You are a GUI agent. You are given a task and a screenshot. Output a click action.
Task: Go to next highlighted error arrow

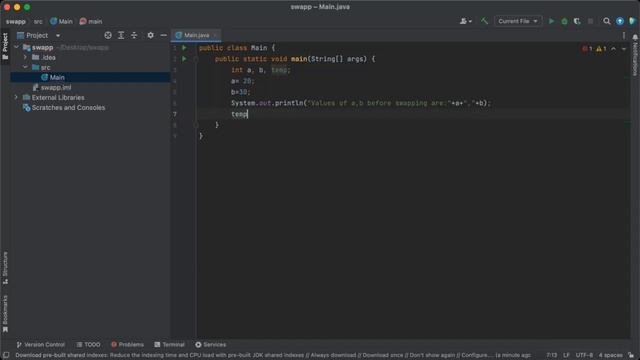click(x=624, y=49)
